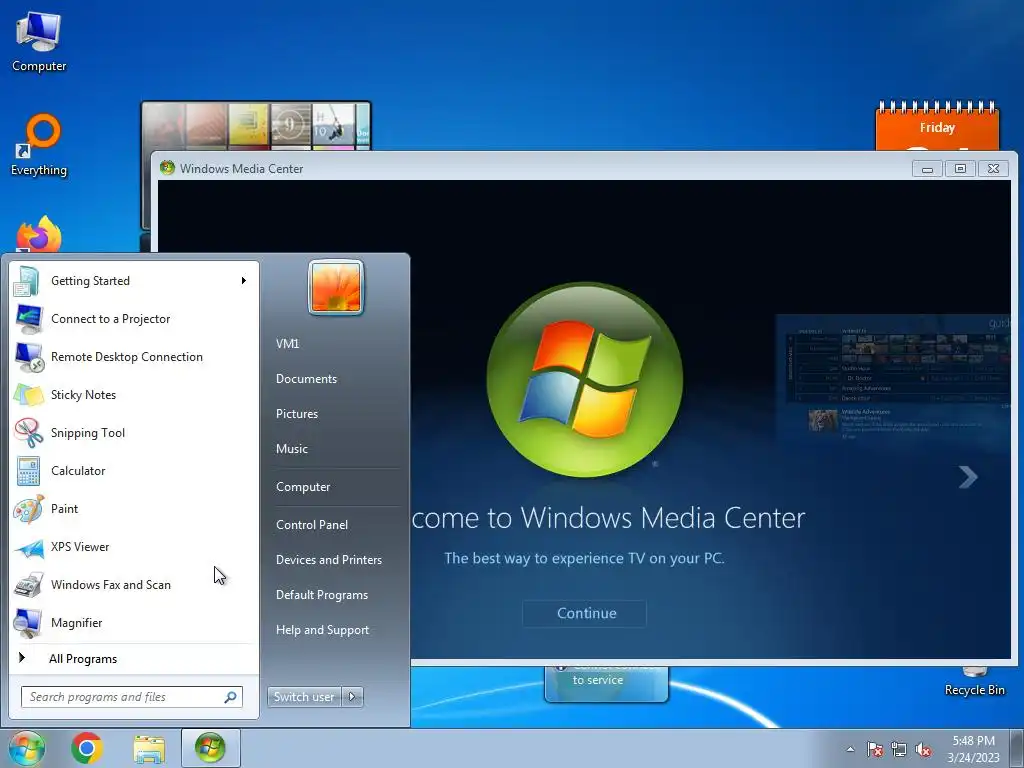This screenshot has width=1024, height=768.
Task: Open the Calculator icon
Action: point(28,471)
